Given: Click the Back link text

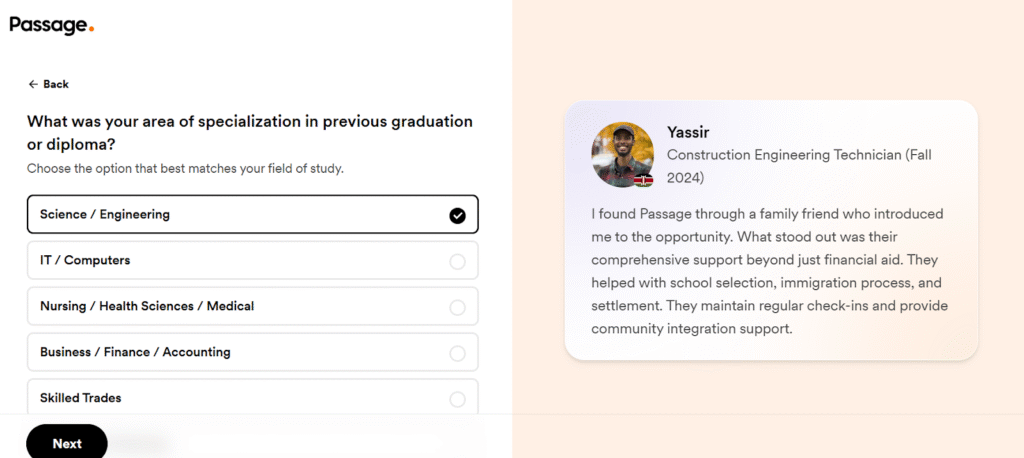Looking at the screenshot, I should click(x=56, y=84).
